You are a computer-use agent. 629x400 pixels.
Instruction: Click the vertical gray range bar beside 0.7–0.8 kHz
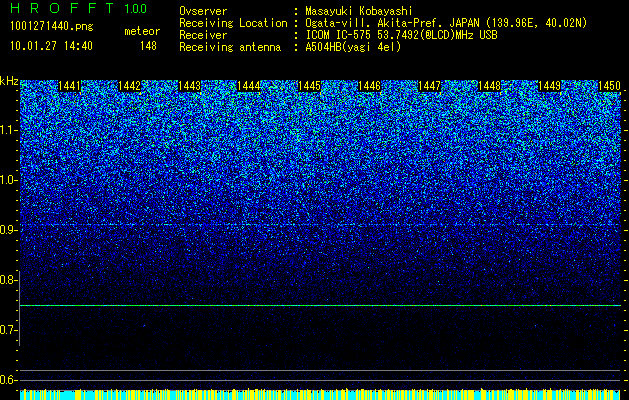(x=20, y=308)
